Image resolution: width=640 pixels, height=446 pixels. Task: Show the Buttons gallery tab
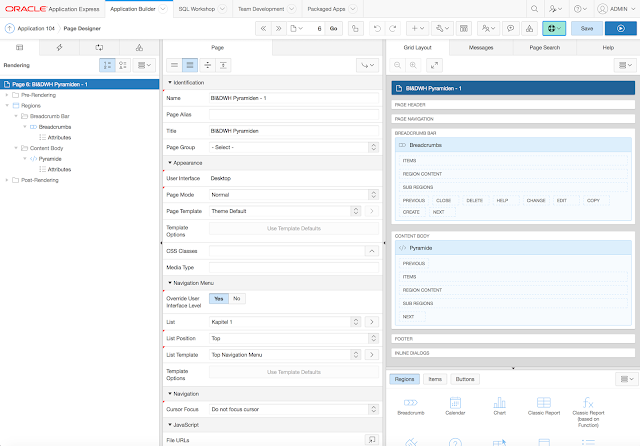465,379
